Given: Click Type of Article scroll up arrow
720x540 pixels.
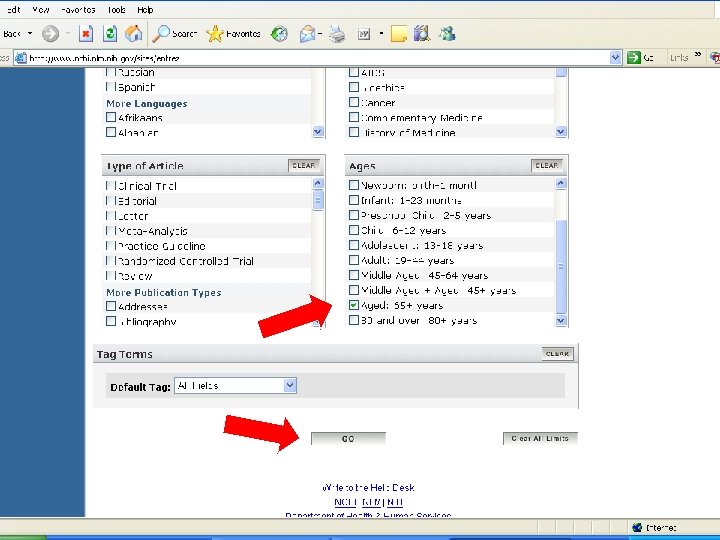Looking at the screenshot, I should click(318, 184).
